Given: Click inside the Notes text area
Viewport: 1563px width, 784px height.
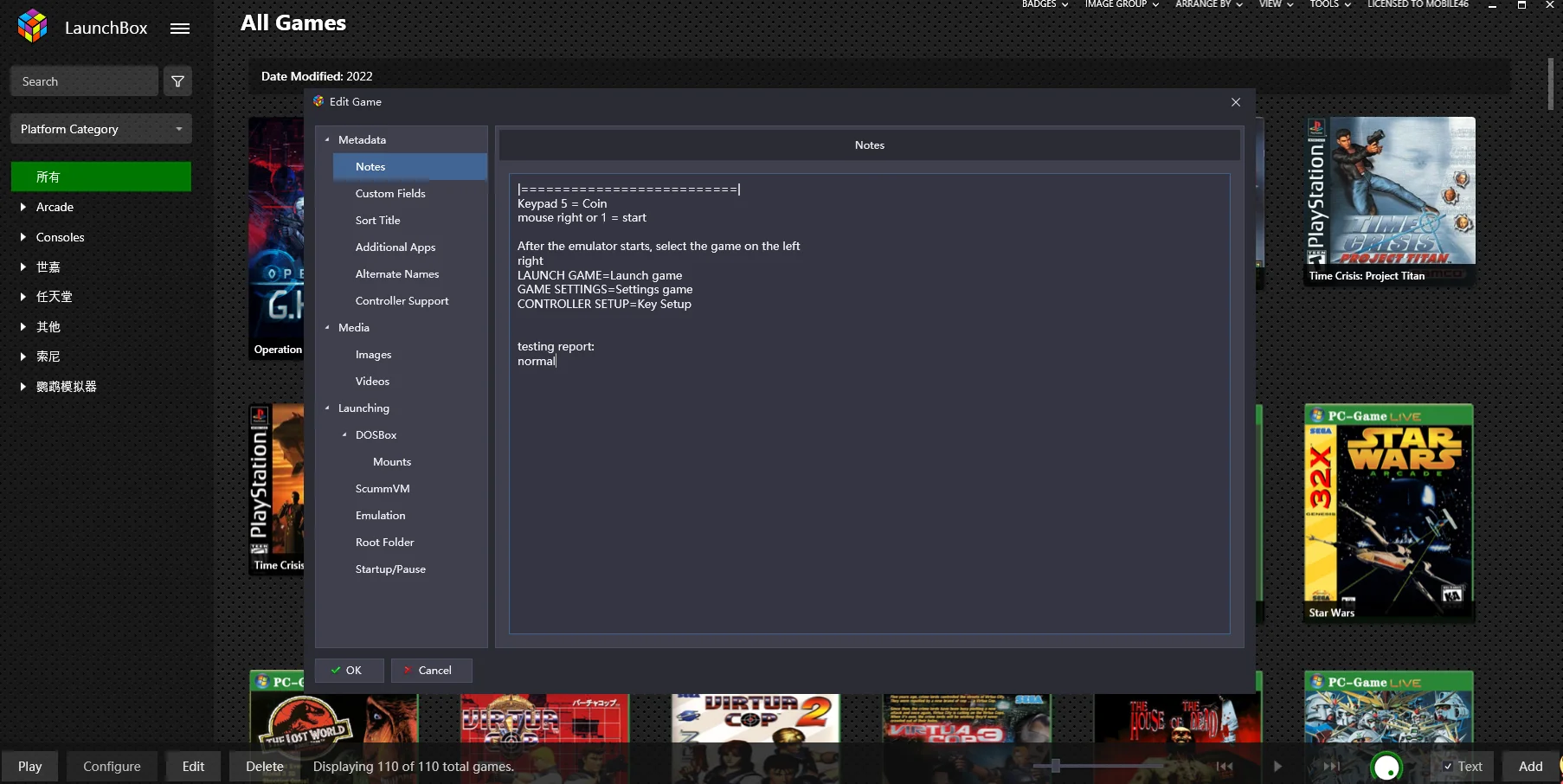Looking at the screenshot, I should coord(869,403).
